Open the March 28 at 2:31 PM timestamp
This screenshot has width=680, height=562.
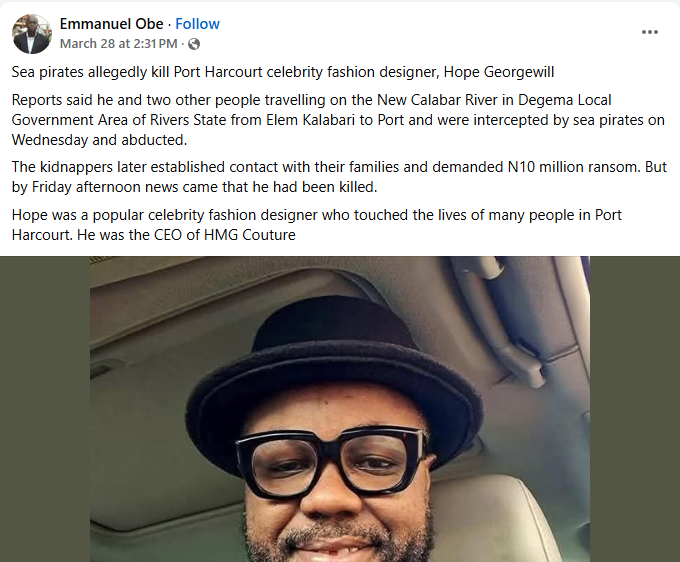click(x=118, y=44)
